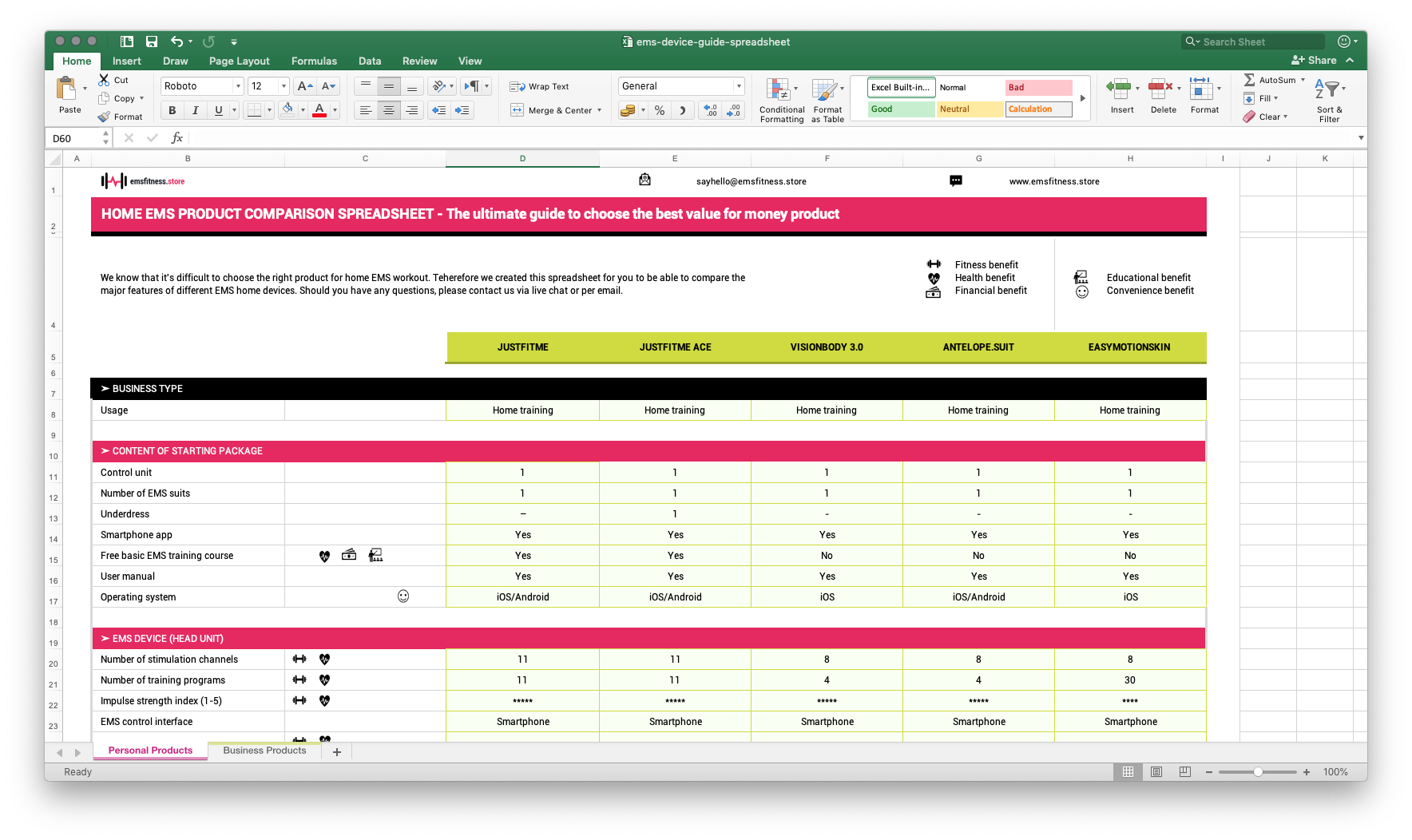Toggle Wrap Text option
Screen dimensions: 1412x840
540,86
